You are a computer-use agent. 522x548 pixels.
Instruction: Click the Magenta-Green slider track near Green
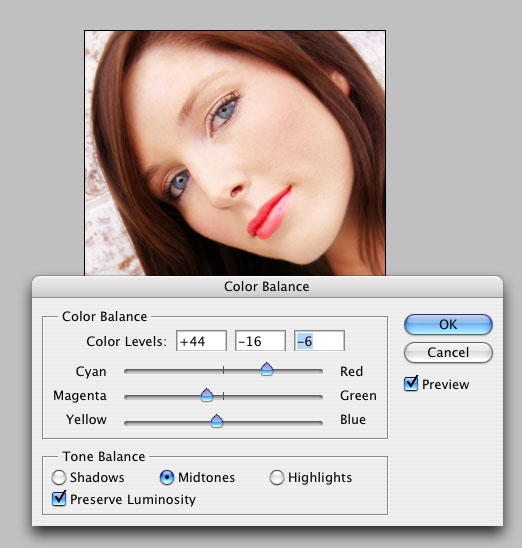click(x=307, y=397)
